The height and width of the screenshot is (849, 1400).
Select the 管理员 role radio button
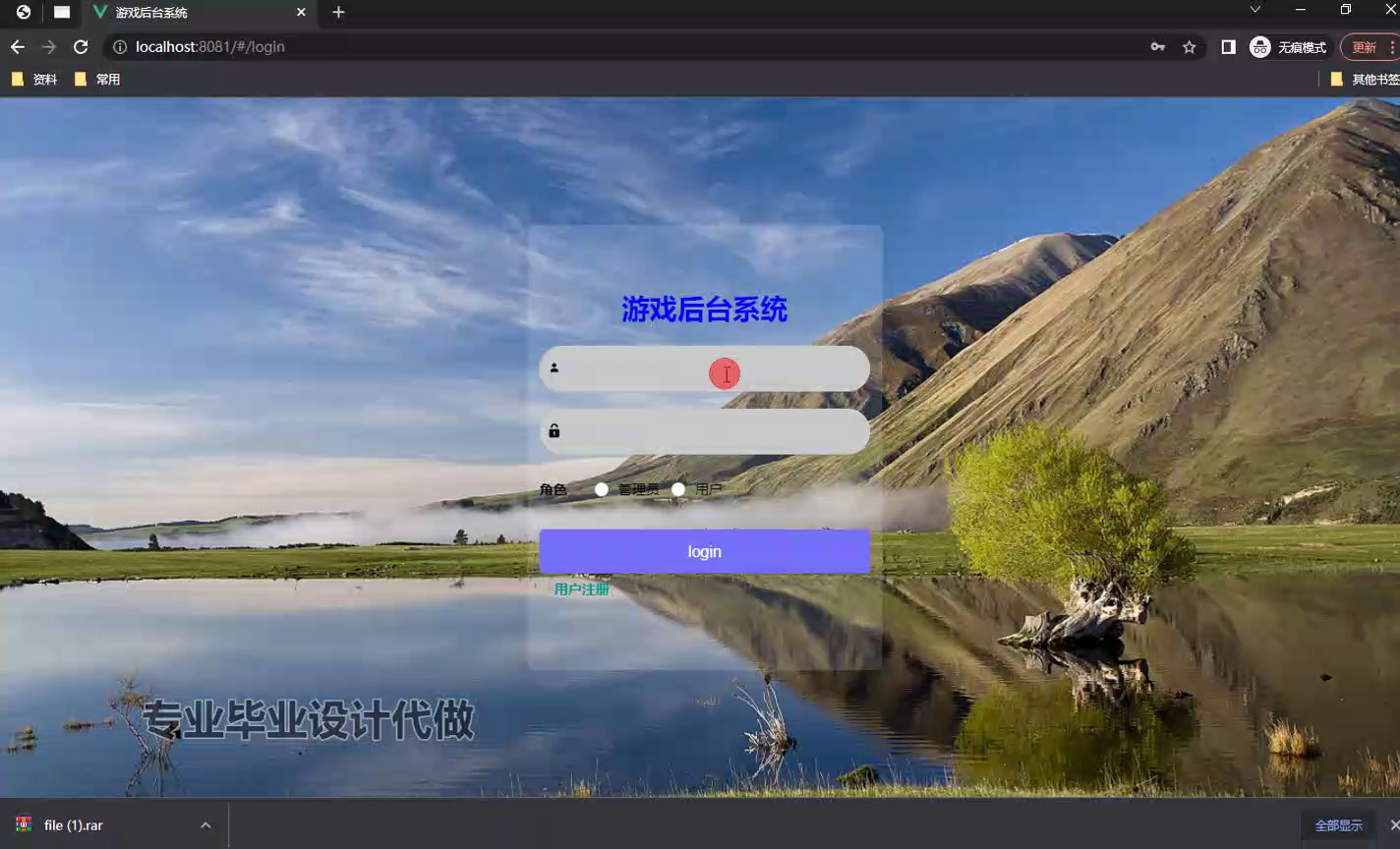(x=602, y=489)
